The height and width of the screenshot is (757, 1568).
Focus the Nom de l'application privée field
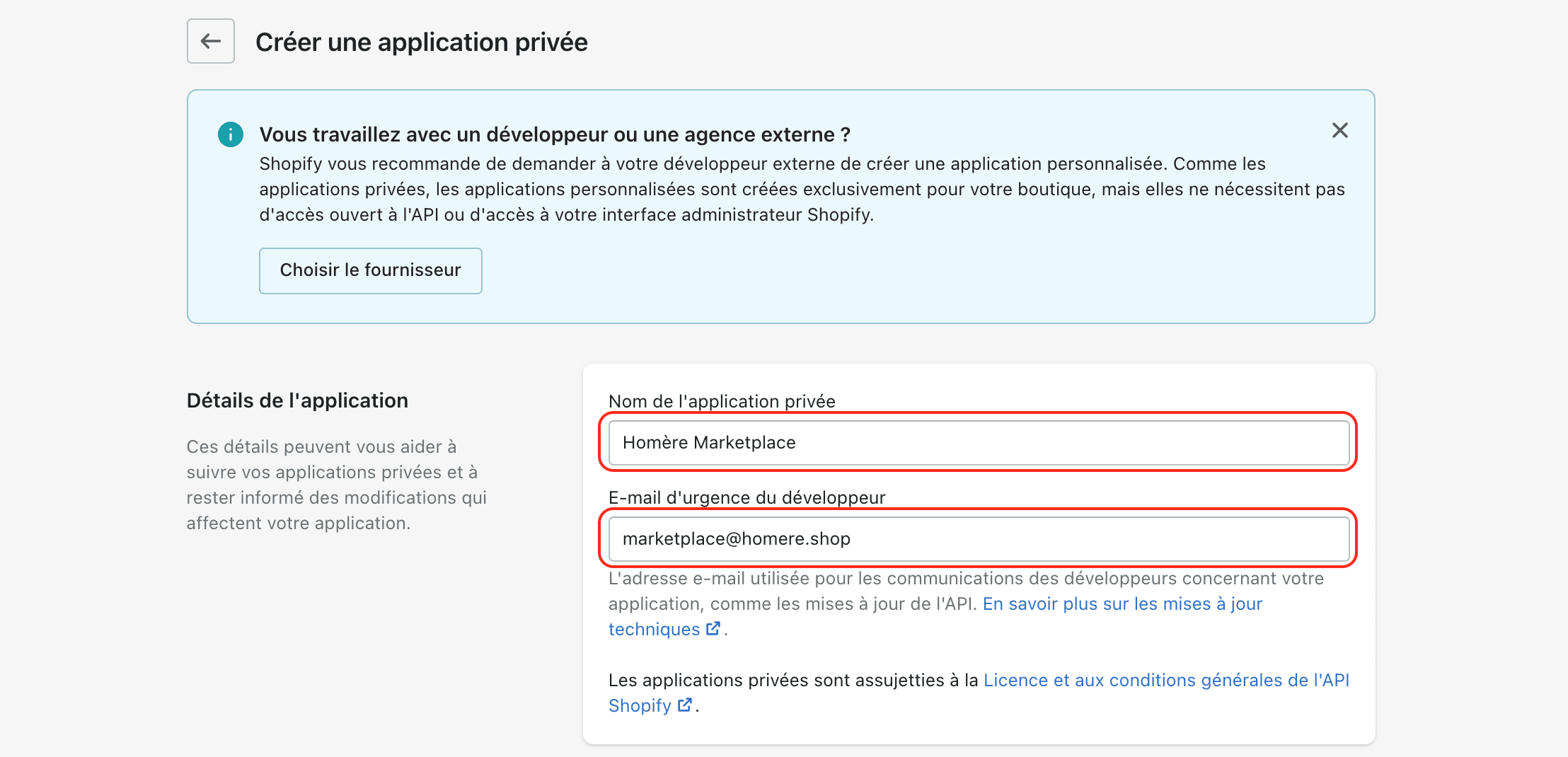[979, 443]
